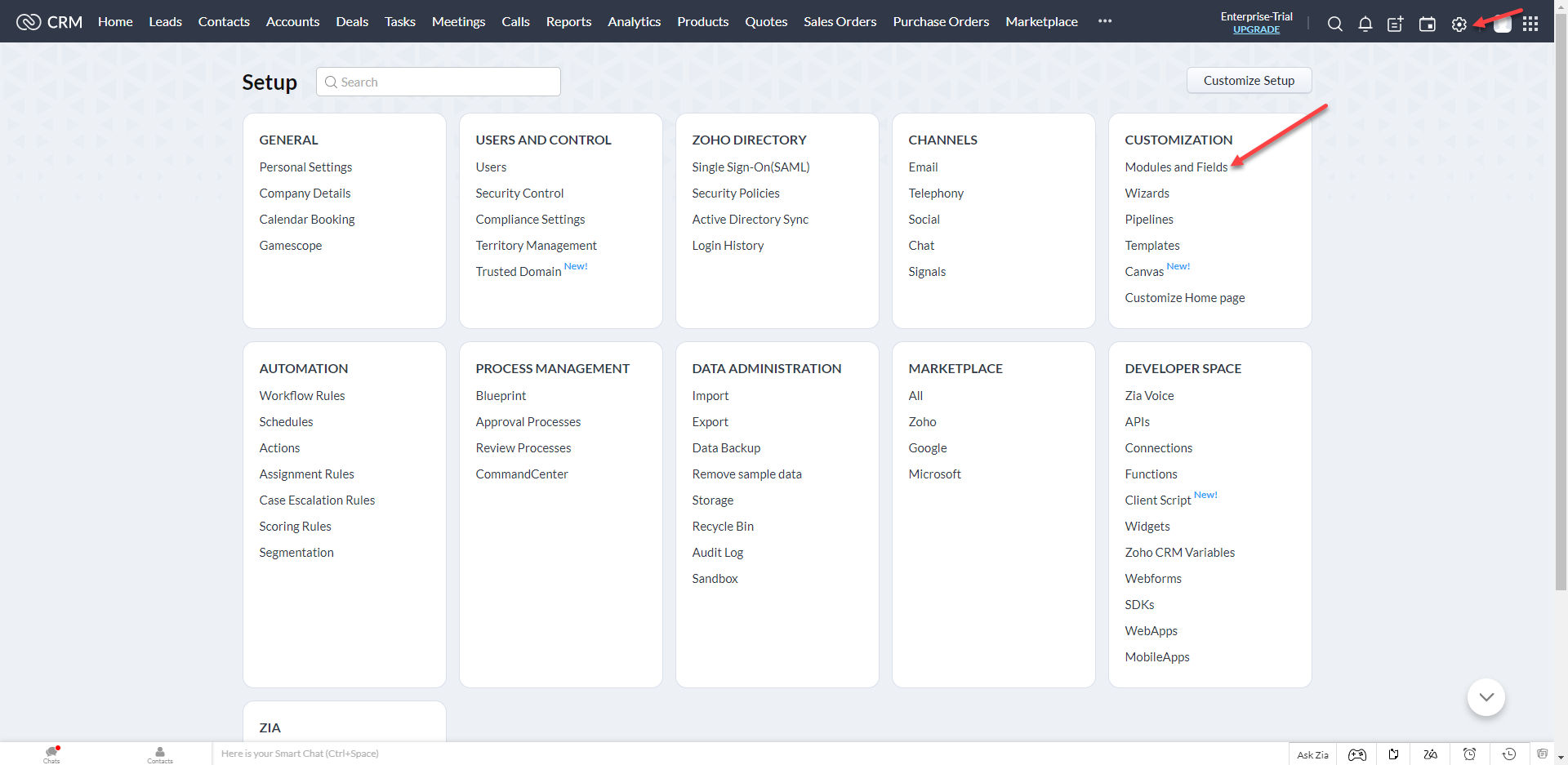The image size is (1568, 765).
Task: Open the notifications bell icon
Action: click(x=1365, y=24)
